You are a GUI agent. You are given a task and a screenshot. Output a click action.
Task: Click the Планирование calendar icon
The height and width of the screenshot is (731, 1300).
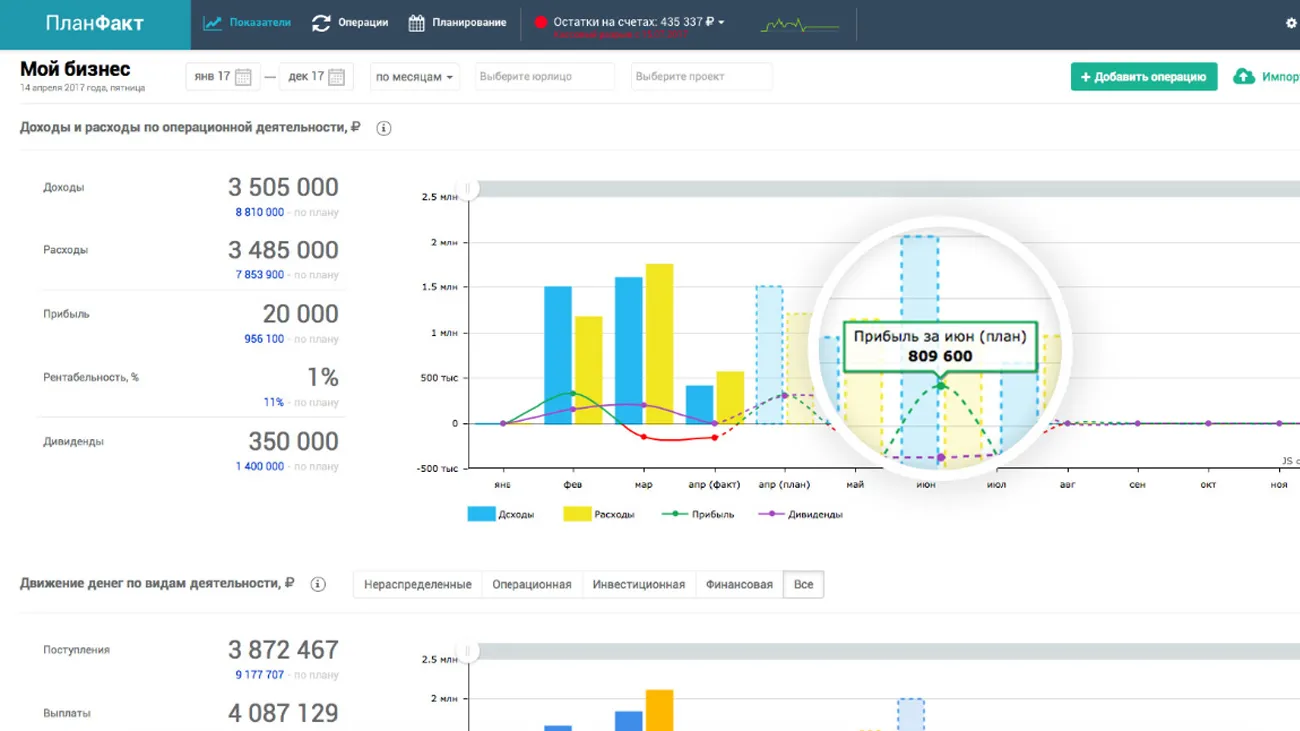coord(417,23)
